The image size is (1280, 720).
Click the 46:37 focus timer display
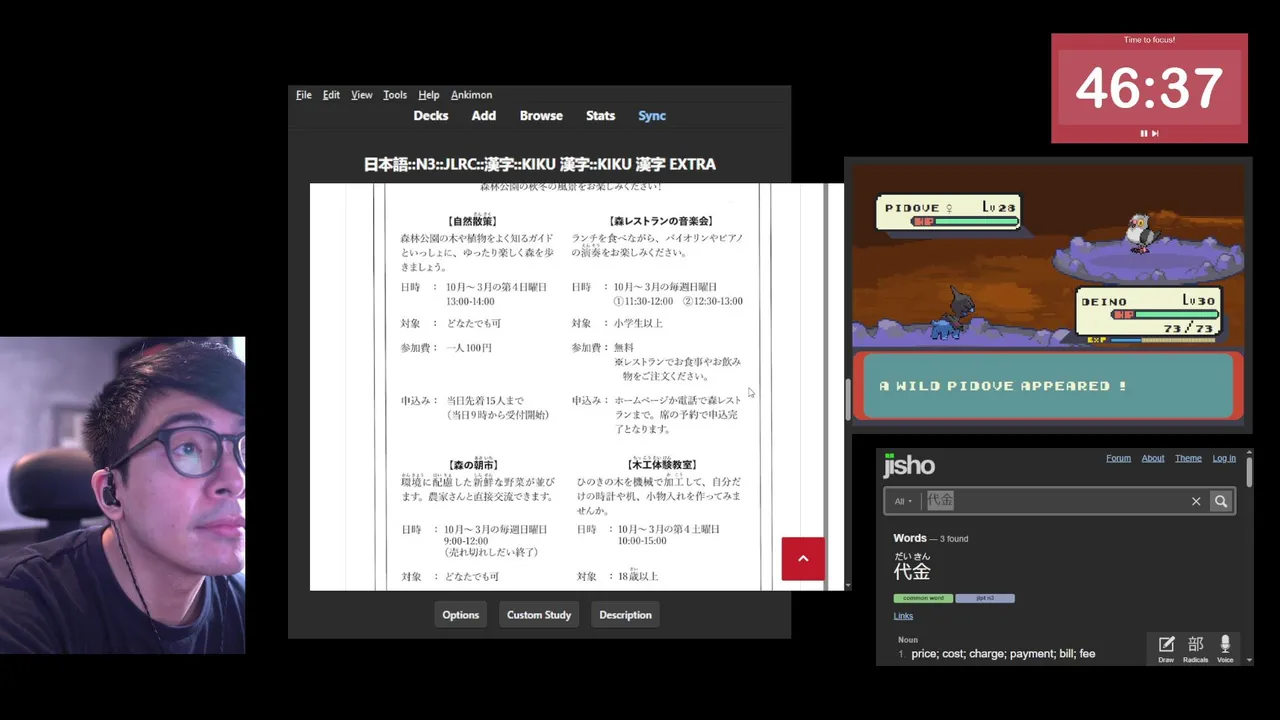(1149, 88)
